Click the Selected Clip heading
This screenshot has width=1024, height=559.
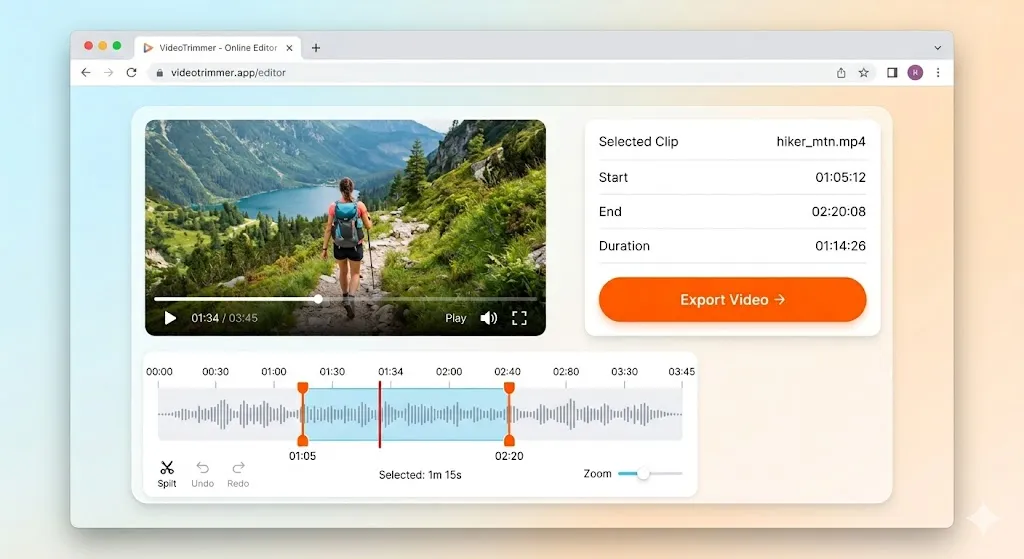[639, 142]
